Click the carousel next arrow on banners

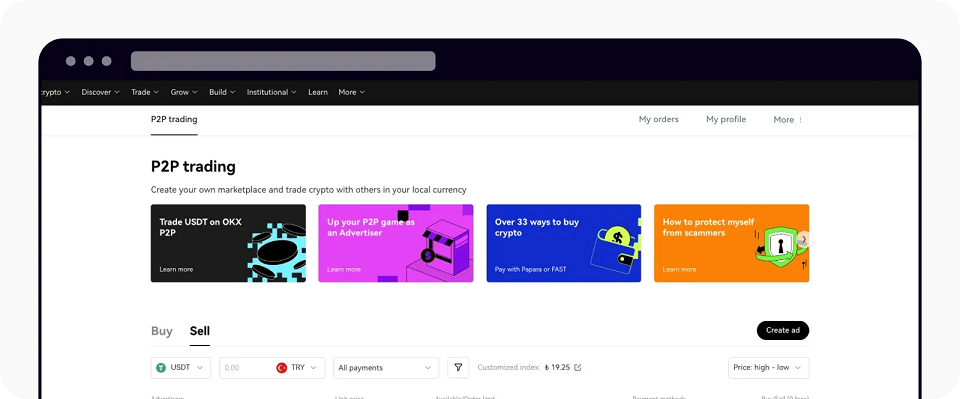[804, 239]
